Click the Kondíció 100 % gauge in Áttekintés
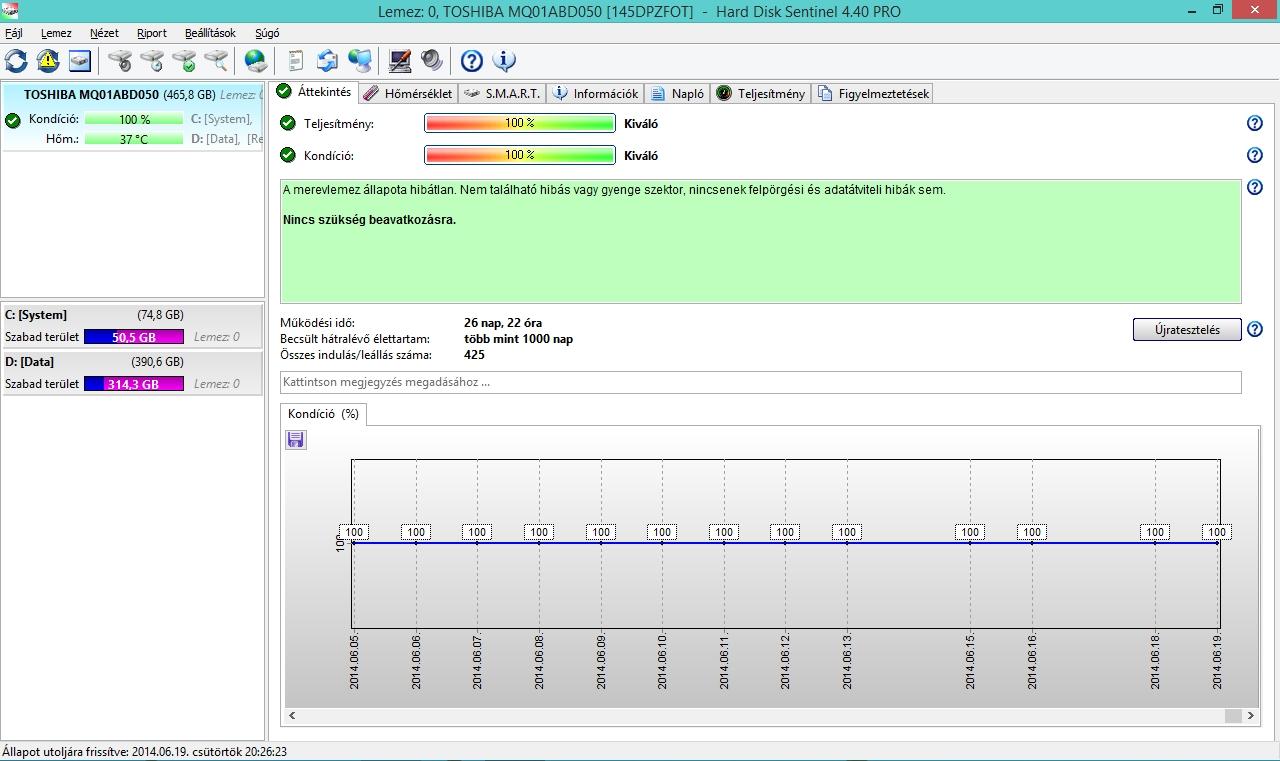Screen dimensions: 1280x761 point(520,155)
